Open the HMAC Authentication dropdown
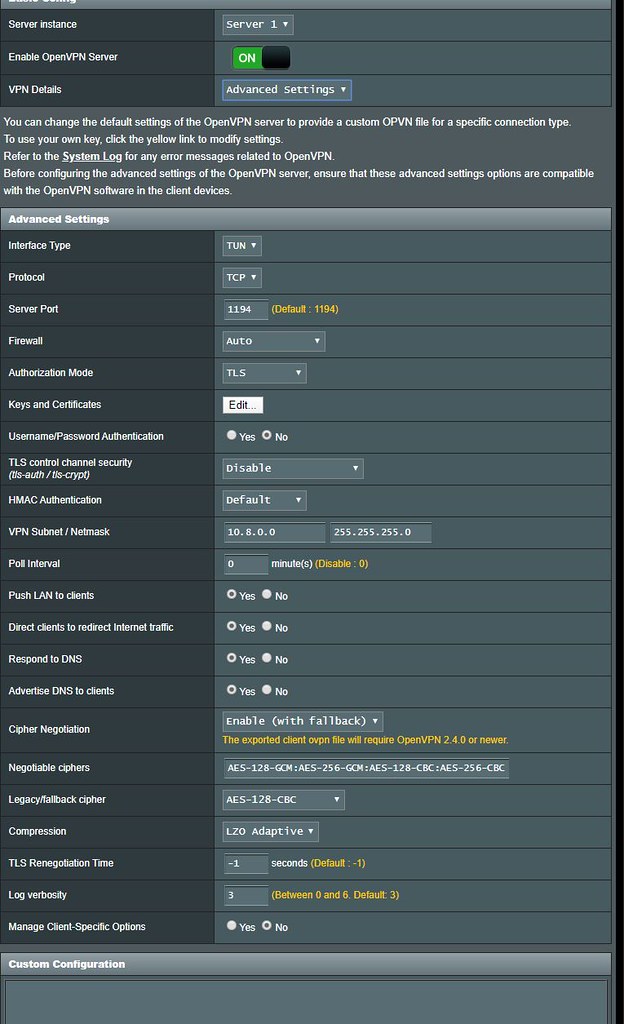The image size is (624, 1024). [x=264, y=500]
